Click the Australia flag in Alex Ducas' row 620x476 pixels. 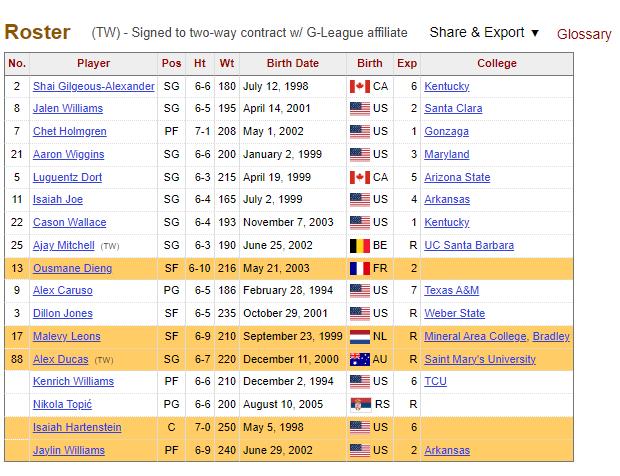pyautogui.click(x=361, y=359)
